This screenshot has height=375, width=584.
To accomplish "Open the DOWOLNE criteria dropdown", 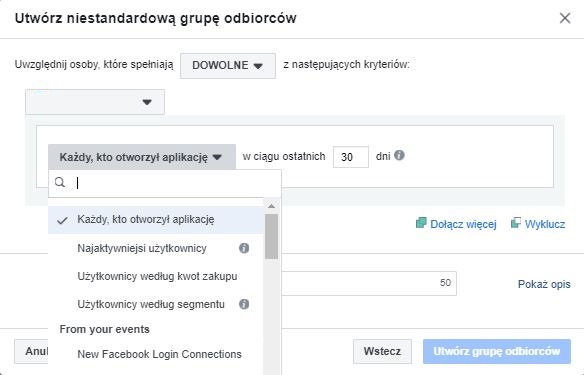I will click(x=228, y=66).
